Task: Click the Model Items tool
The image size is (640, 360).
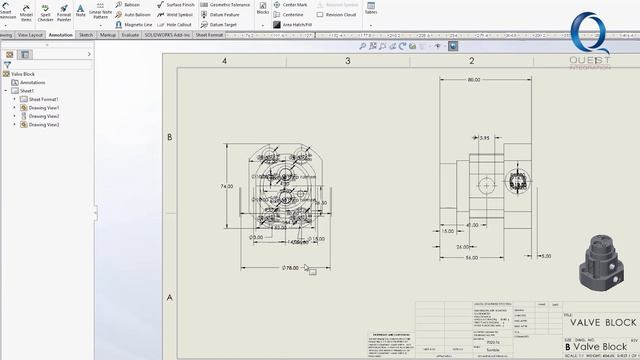Action: tap(26, 13)
